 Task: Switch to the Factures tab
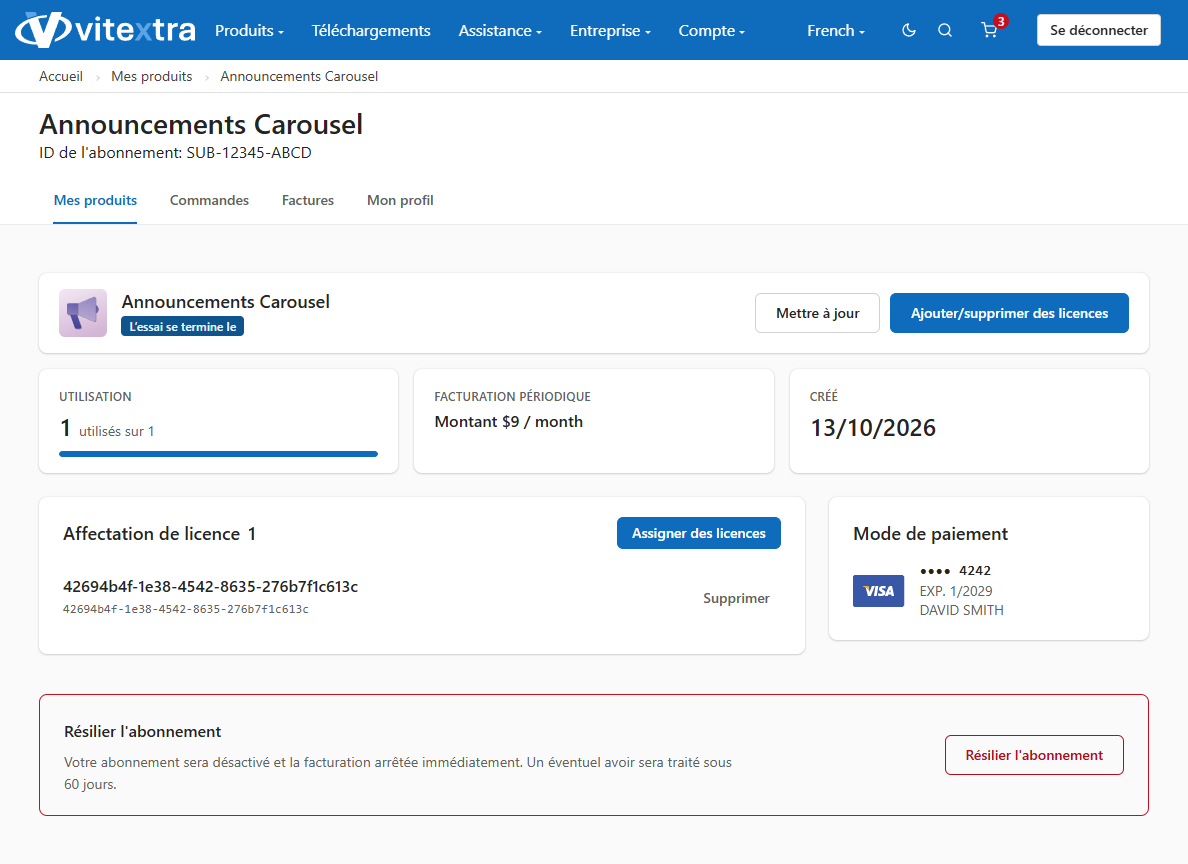click(x=308, y=200)
